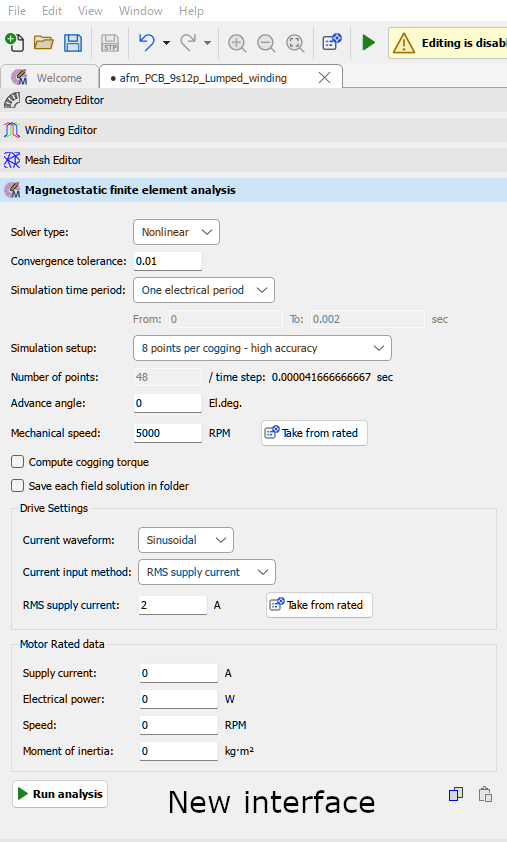Collapse the Magnetostatic finite element analysis section
Image resolution: width=507 pixels, height=842 pixels.
coord(254,190)
